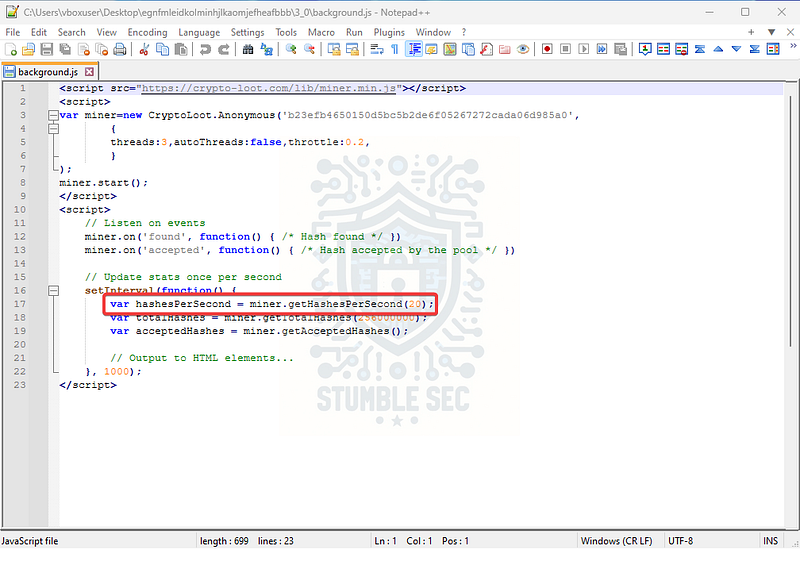Zoom in using the magnifier plus icon

(x=291, y=49)
